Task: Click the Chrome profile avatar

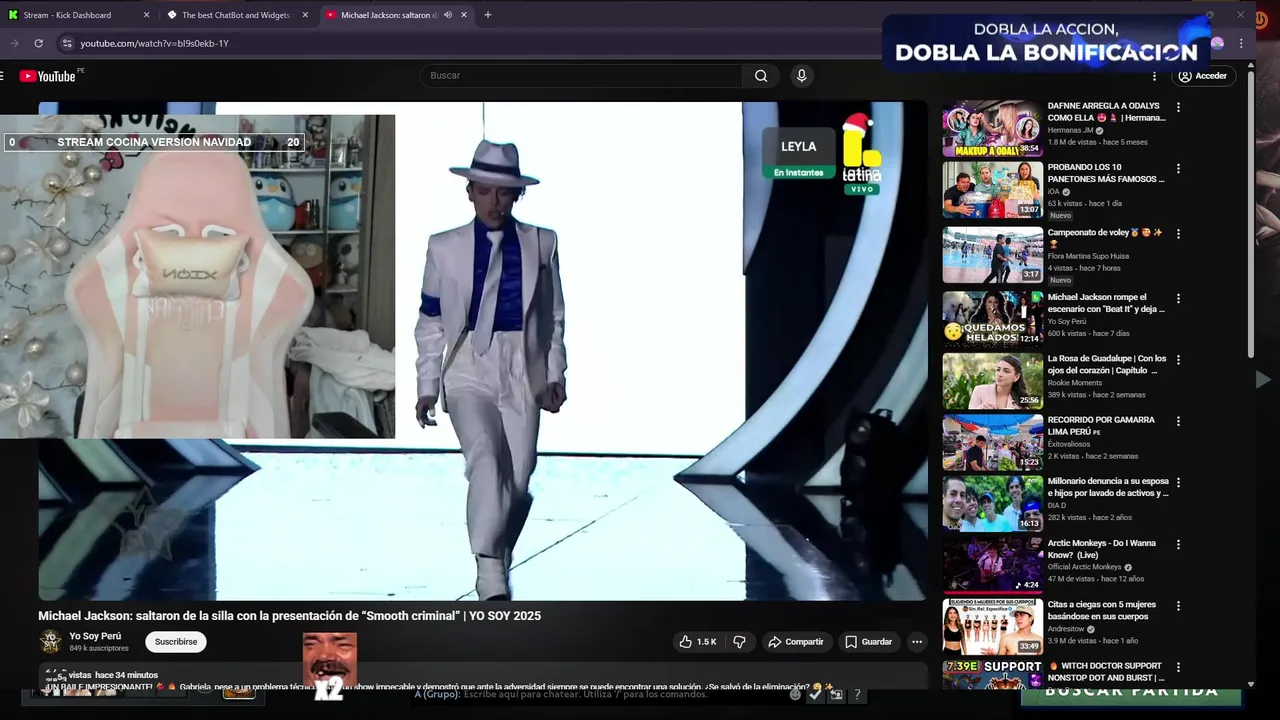Action: tap(1217, 43)
